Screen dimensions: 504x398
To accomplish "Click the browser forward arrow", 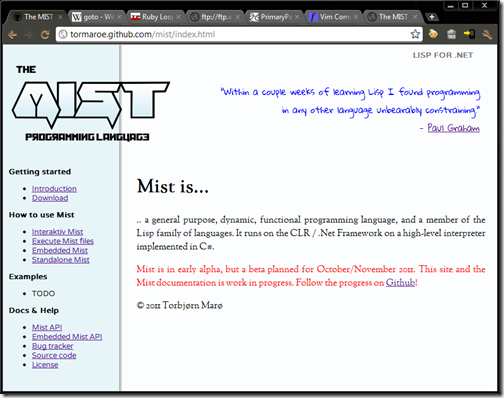I will (x=29, y=34).
